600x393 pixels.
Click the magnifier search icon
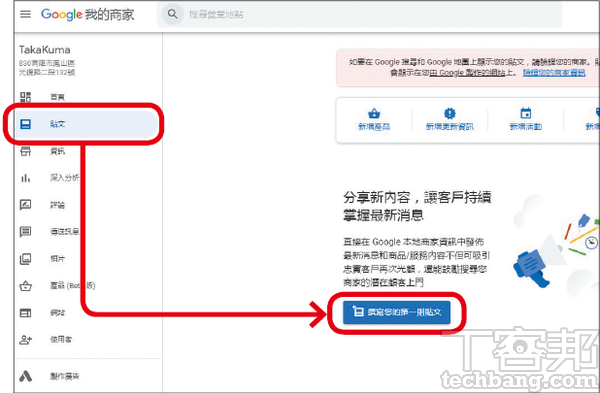(173, 15)
